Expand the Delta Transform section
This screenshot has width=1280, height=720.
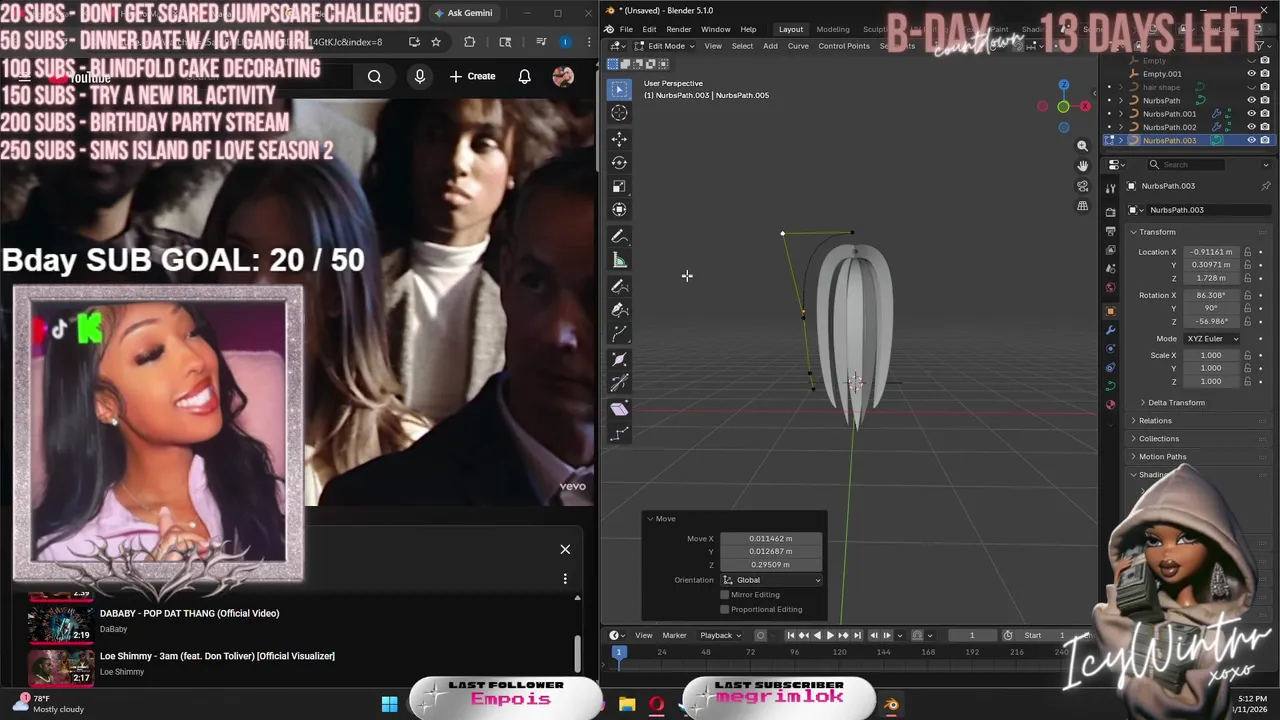tap(1175, 403)
